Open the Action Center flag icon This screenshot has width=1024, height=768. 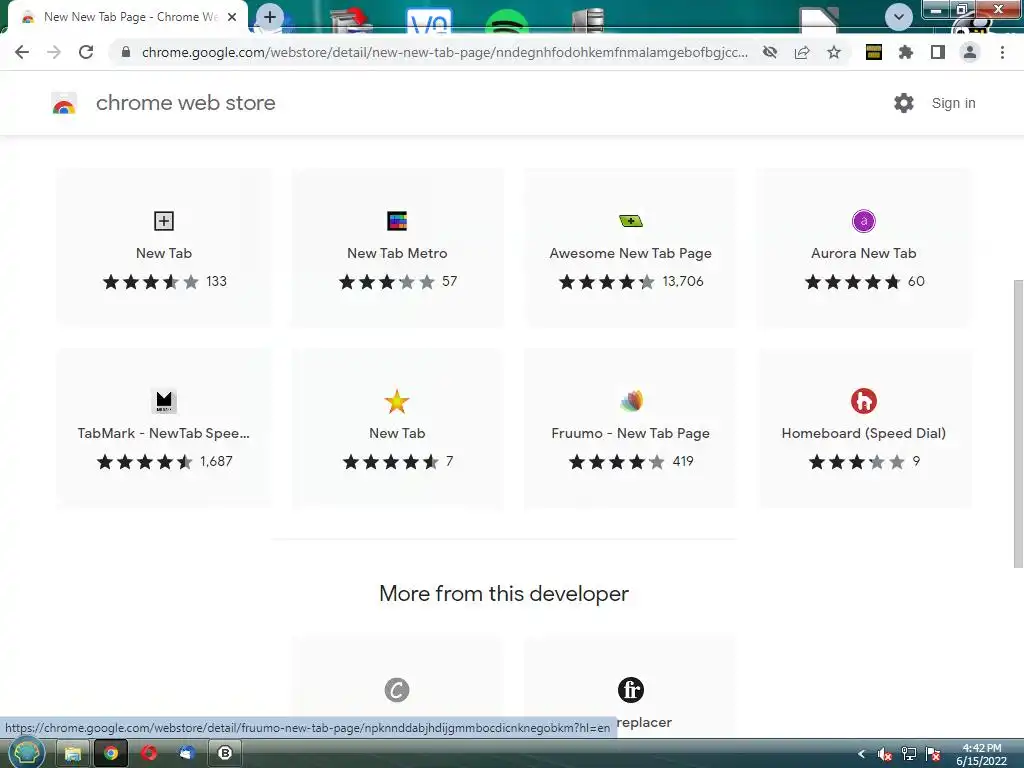[x=933, y=754]
